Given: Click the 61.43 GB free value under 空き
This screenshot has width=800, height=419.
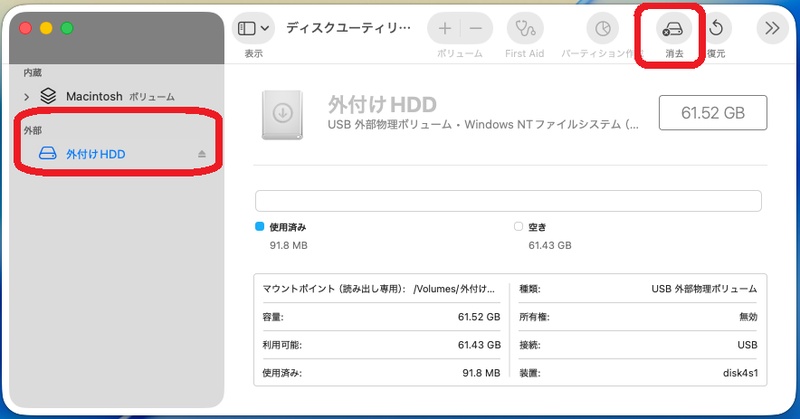Looking at the screenshot, I should point(550,245).
